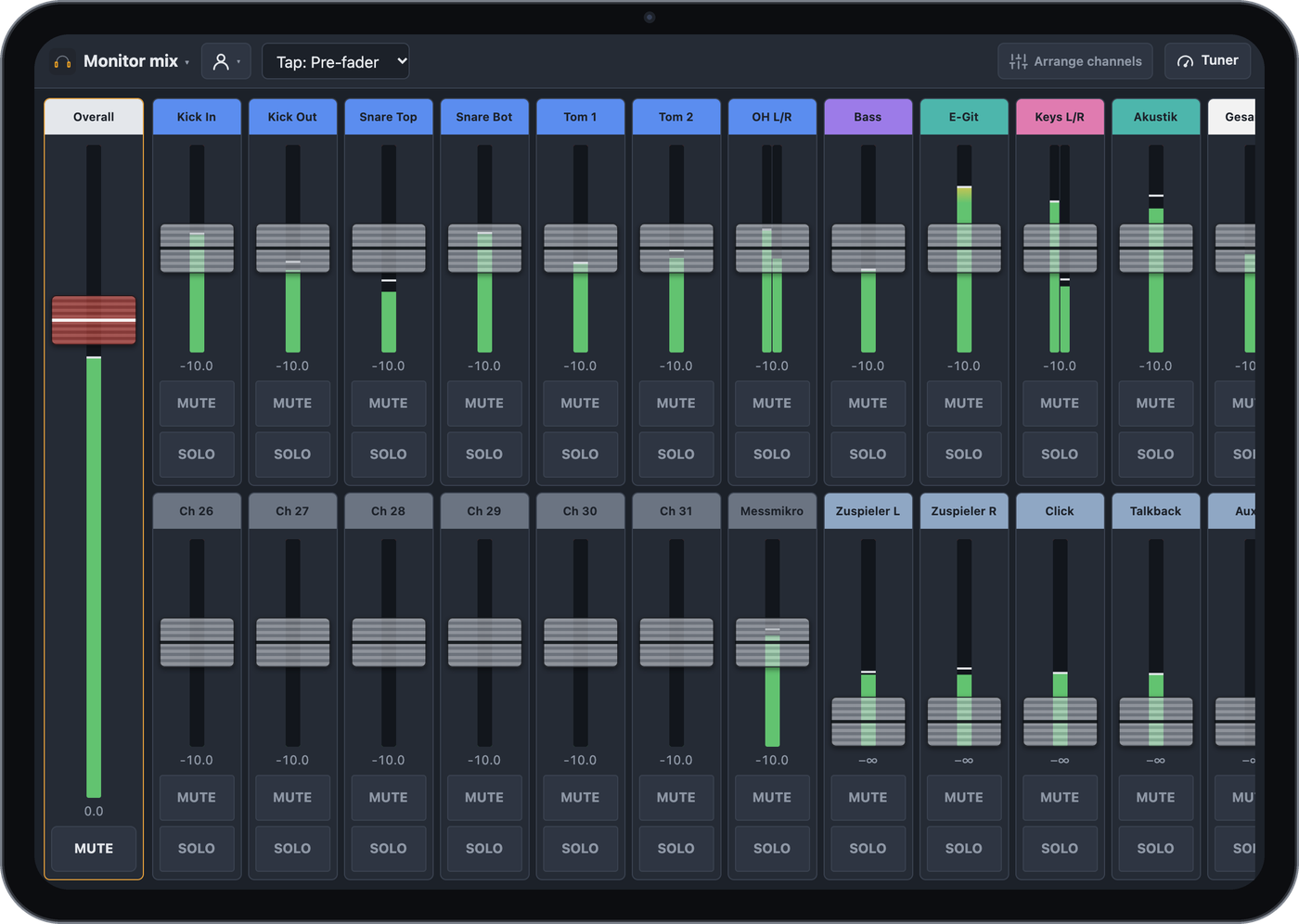This screenshot has height=924, width=1299.
Task: Select the Talkback channel header
Action: [x=1155, y=511]
